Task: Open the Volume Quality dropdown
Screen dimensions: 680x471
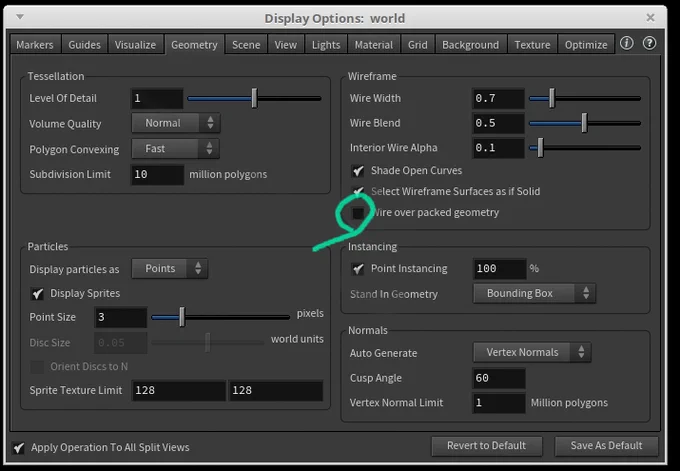Action: coord(176,123)
